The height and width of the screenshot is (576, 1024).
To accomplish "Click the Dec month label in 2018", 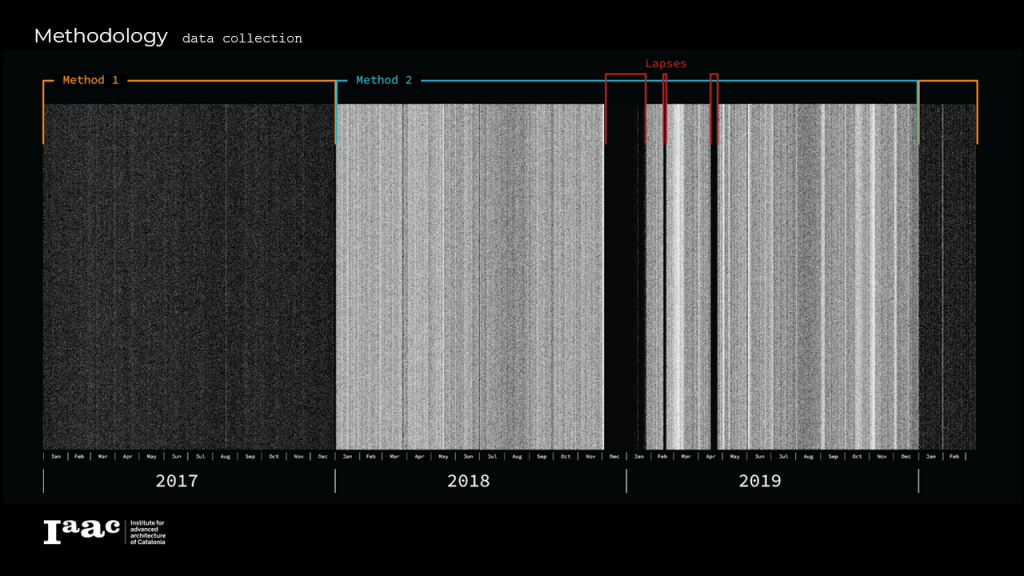I will click(614, 456).
